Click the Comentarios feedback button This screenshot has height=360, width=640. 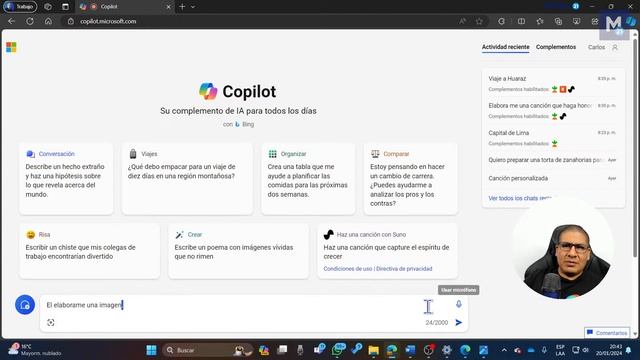click(607, 333)
